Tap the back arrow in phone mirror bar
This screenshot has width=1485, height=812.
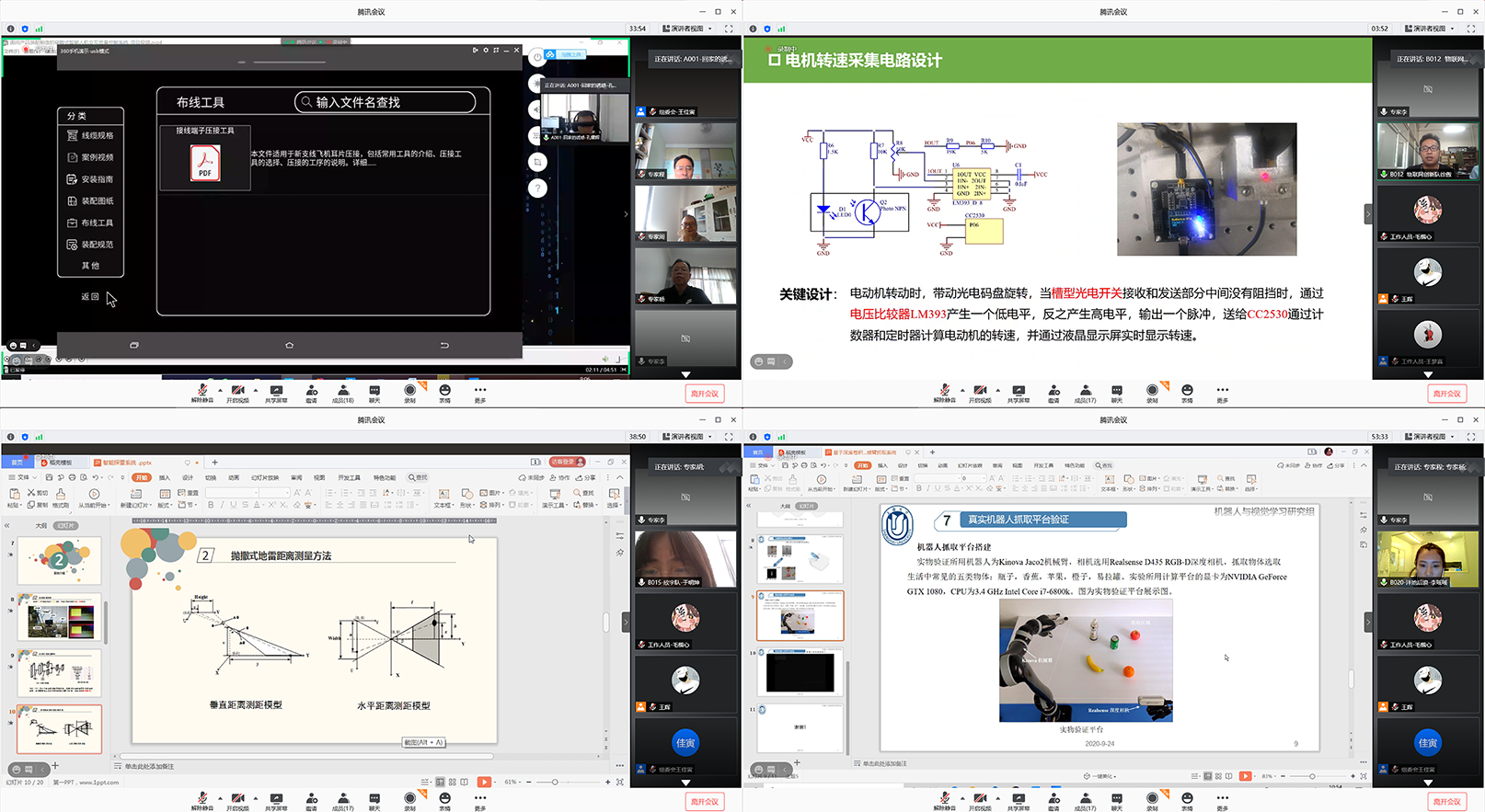click(x=443, y=345)
